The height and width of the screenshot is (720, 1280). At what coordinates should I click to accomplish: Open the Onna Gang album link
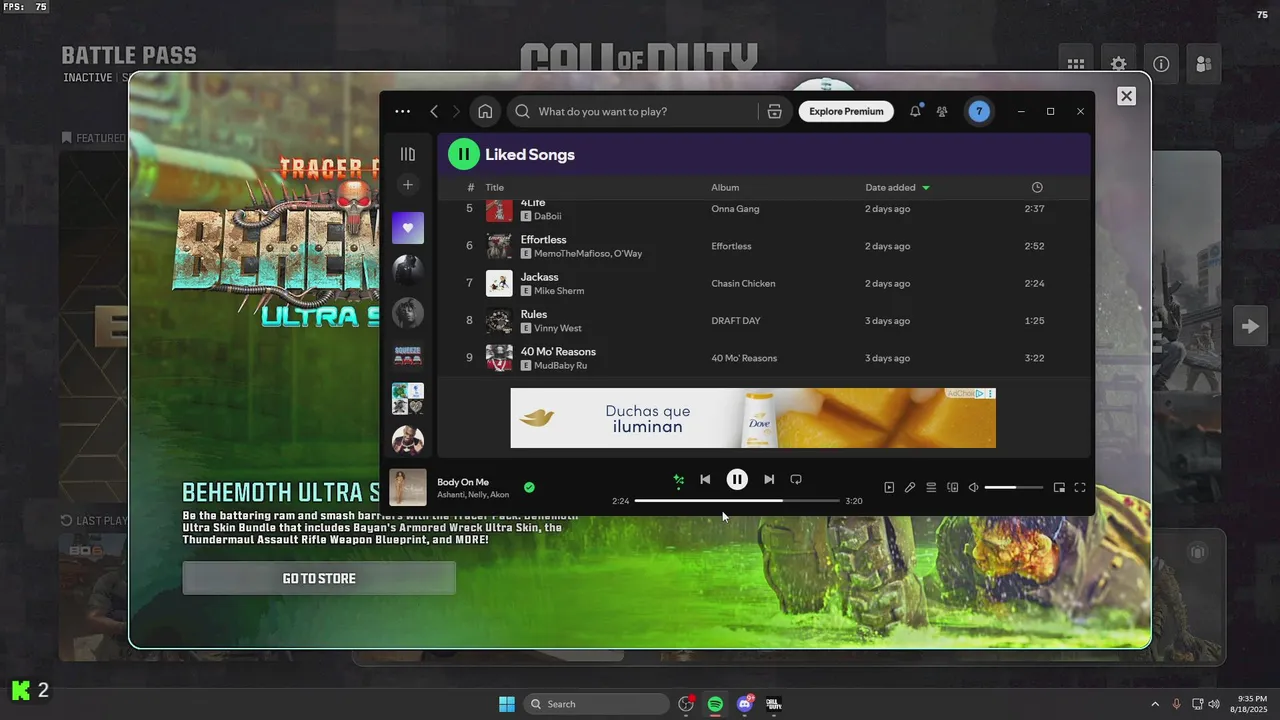[x=735, y=209]
